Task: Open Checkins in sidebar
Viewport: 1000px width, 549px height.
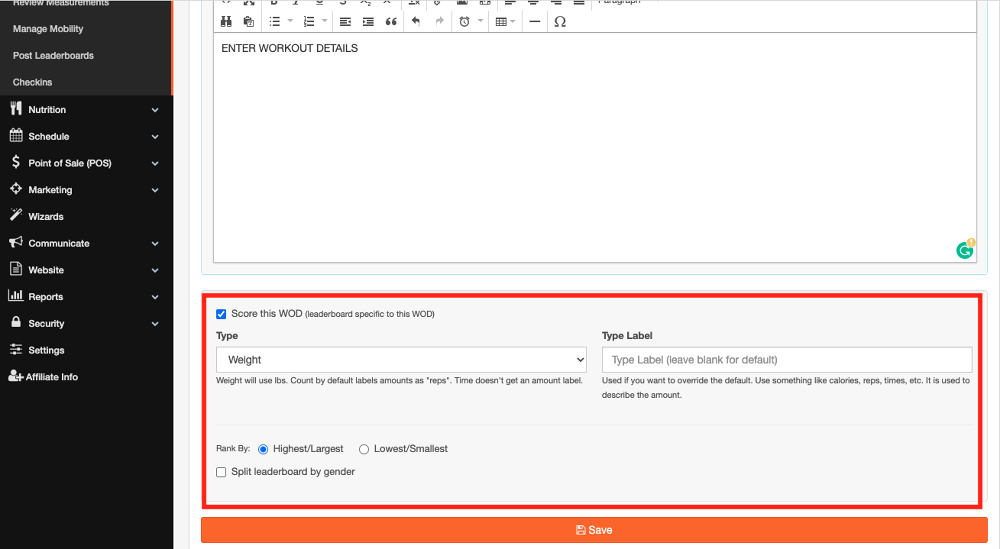Action: (33, 82)
